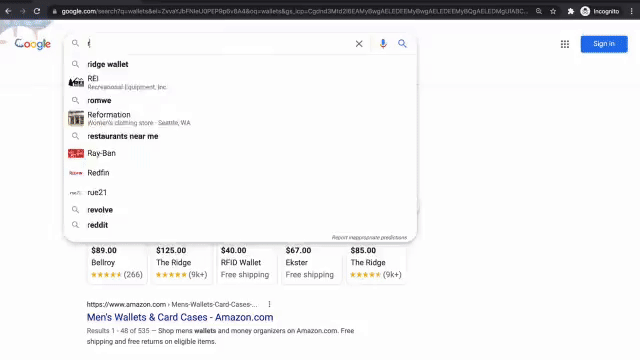
Task: Open the $67.00 Ekster product card
Action: [x=311, y=263]
